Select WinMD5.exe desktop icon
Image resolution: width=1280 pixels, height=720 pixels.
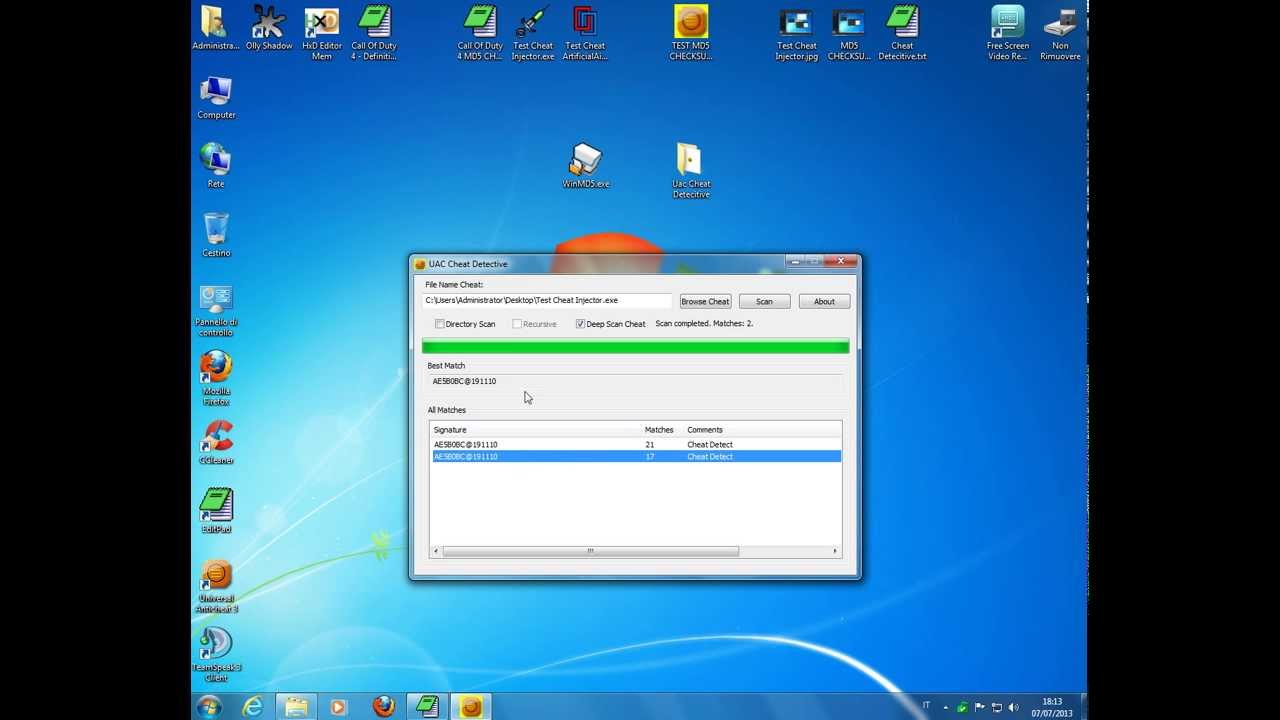586,166
